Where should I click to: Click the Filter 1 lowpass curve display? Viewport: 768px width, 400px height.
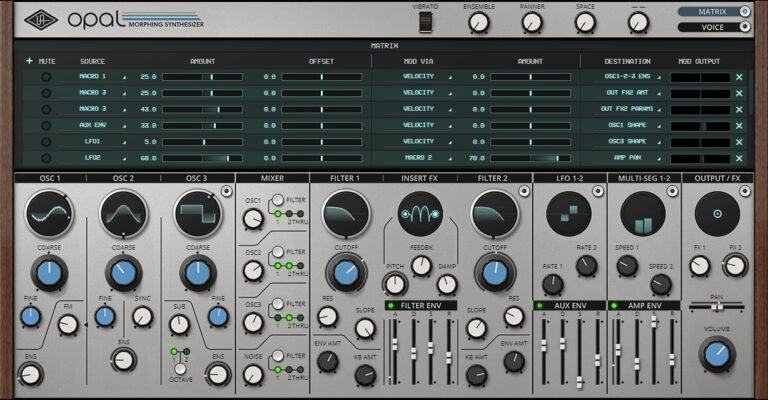click(346, 214)
